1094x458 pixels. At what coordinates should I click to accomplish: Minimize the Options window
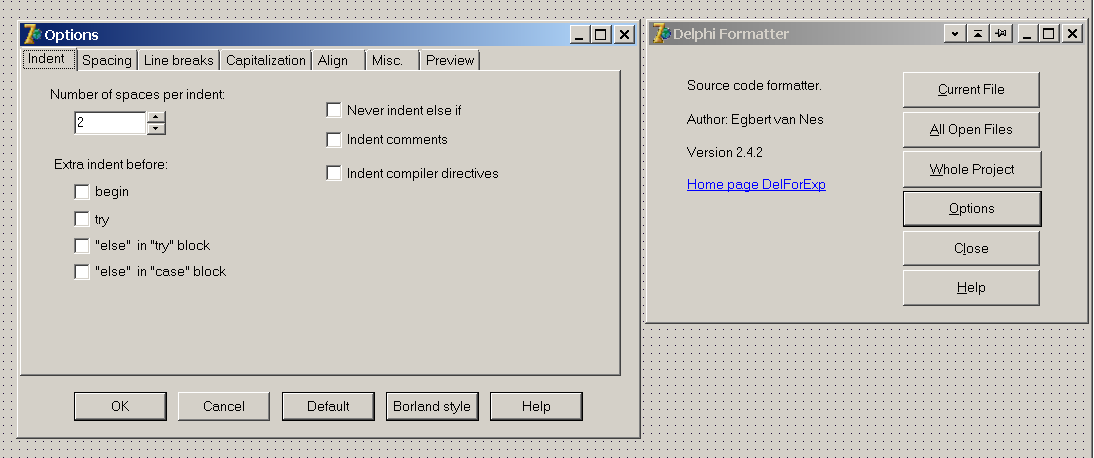(579, 34)
